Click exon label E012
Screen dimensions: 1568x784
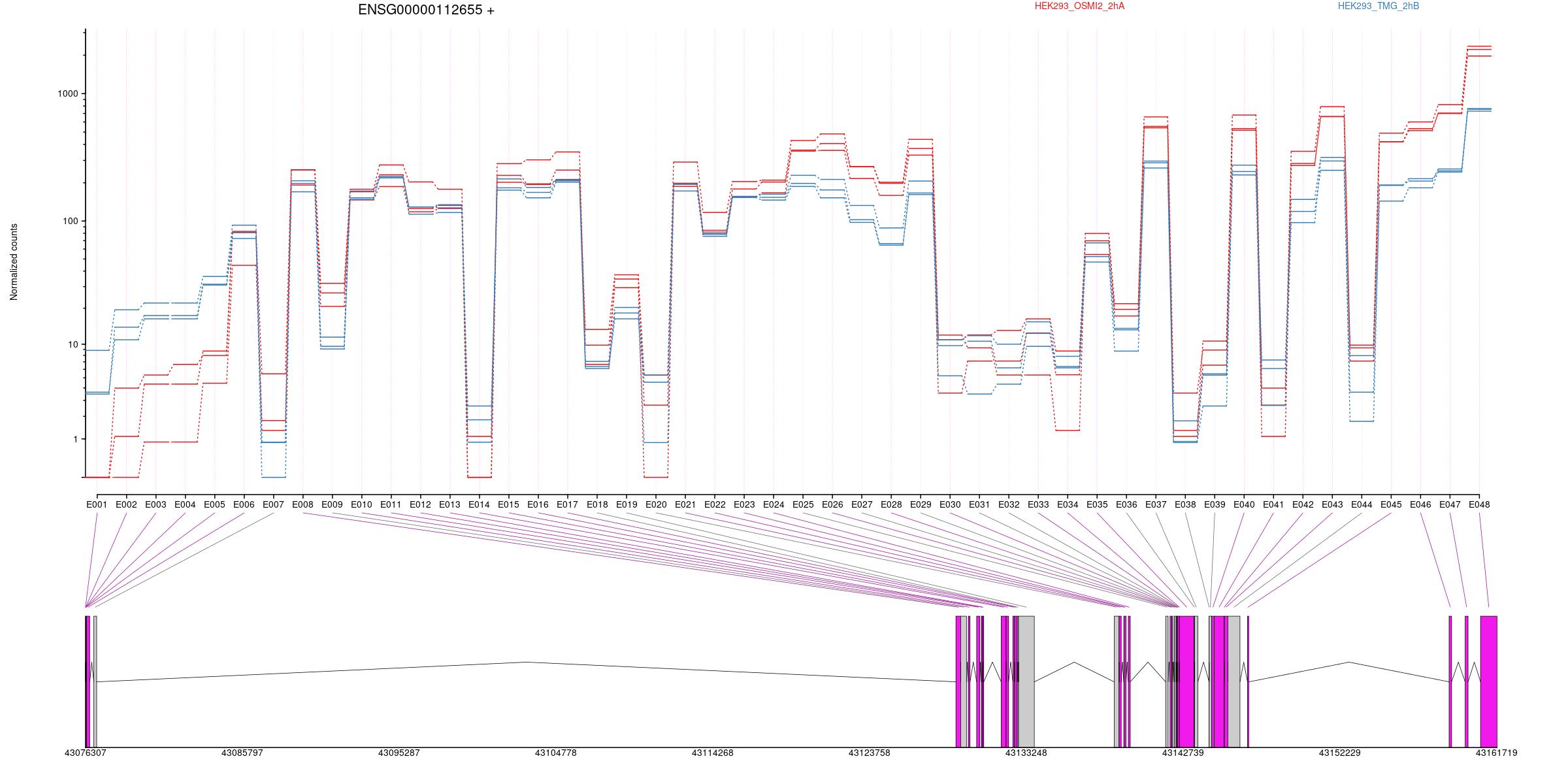pos(420,504)
